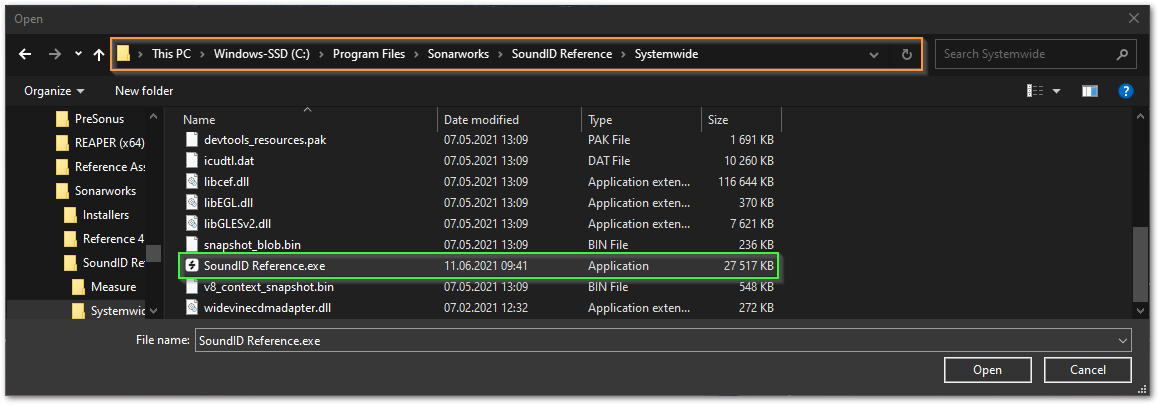
Task: Select SoundID Reference breadcrumb segment
Action: pos(562,54)
